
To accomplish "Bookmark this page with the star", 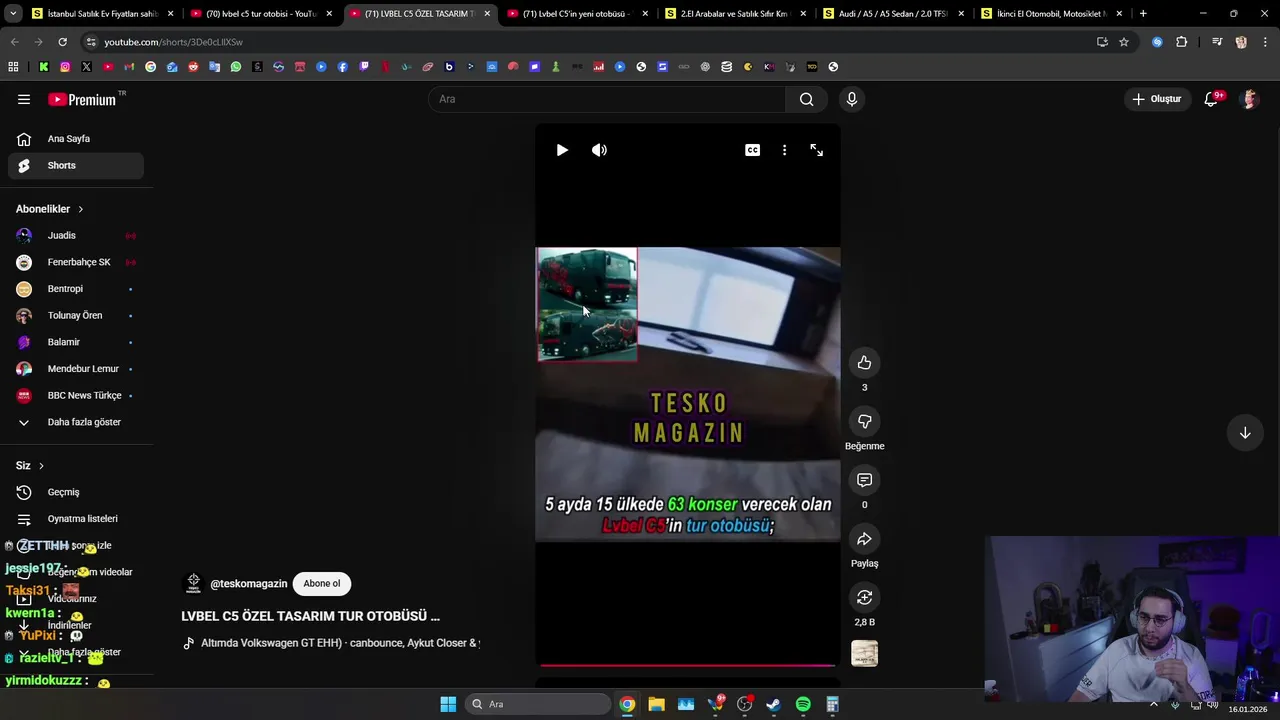I will (x=1124, y=42).
